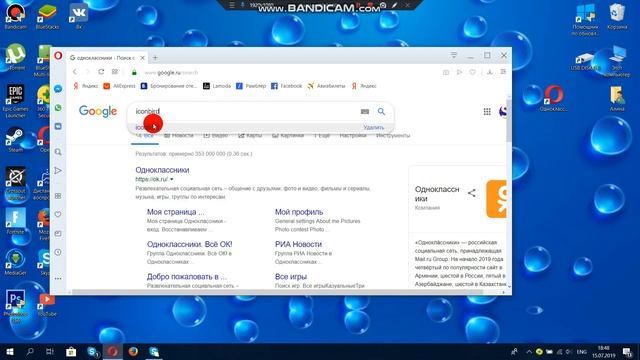Open the AliExpress bookmark
Image resolution: width=640 pixels, height=360 pixels.
pyautogui.click(x=119, y=86)
